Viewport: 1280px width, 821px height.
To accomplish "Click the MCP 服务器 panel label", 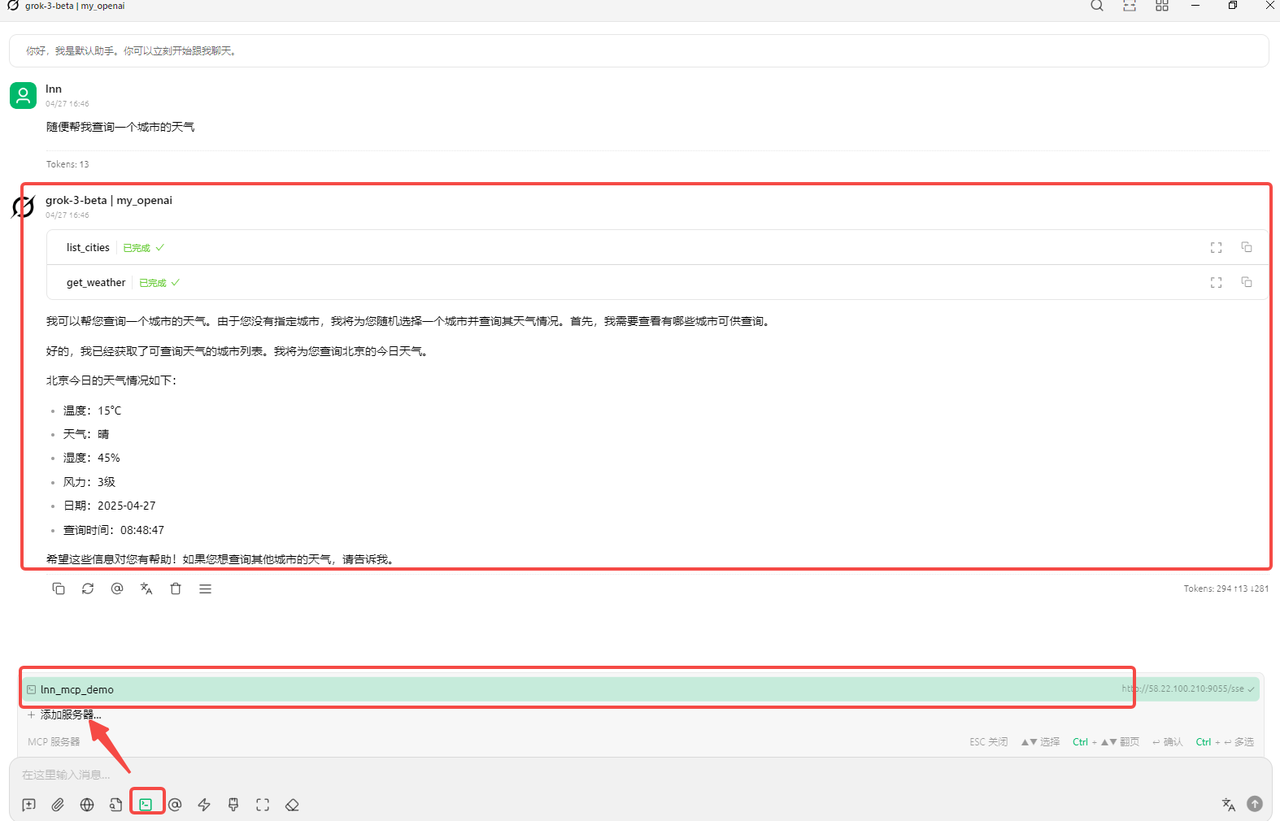I will pos(54,742).
